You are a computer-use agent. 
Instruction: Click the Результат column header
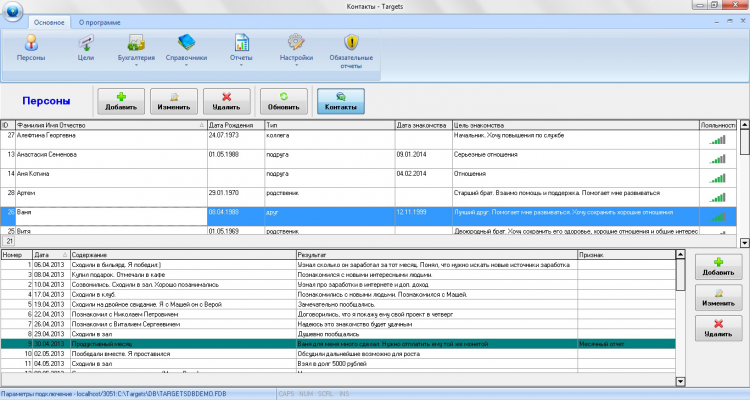point(437,255)
